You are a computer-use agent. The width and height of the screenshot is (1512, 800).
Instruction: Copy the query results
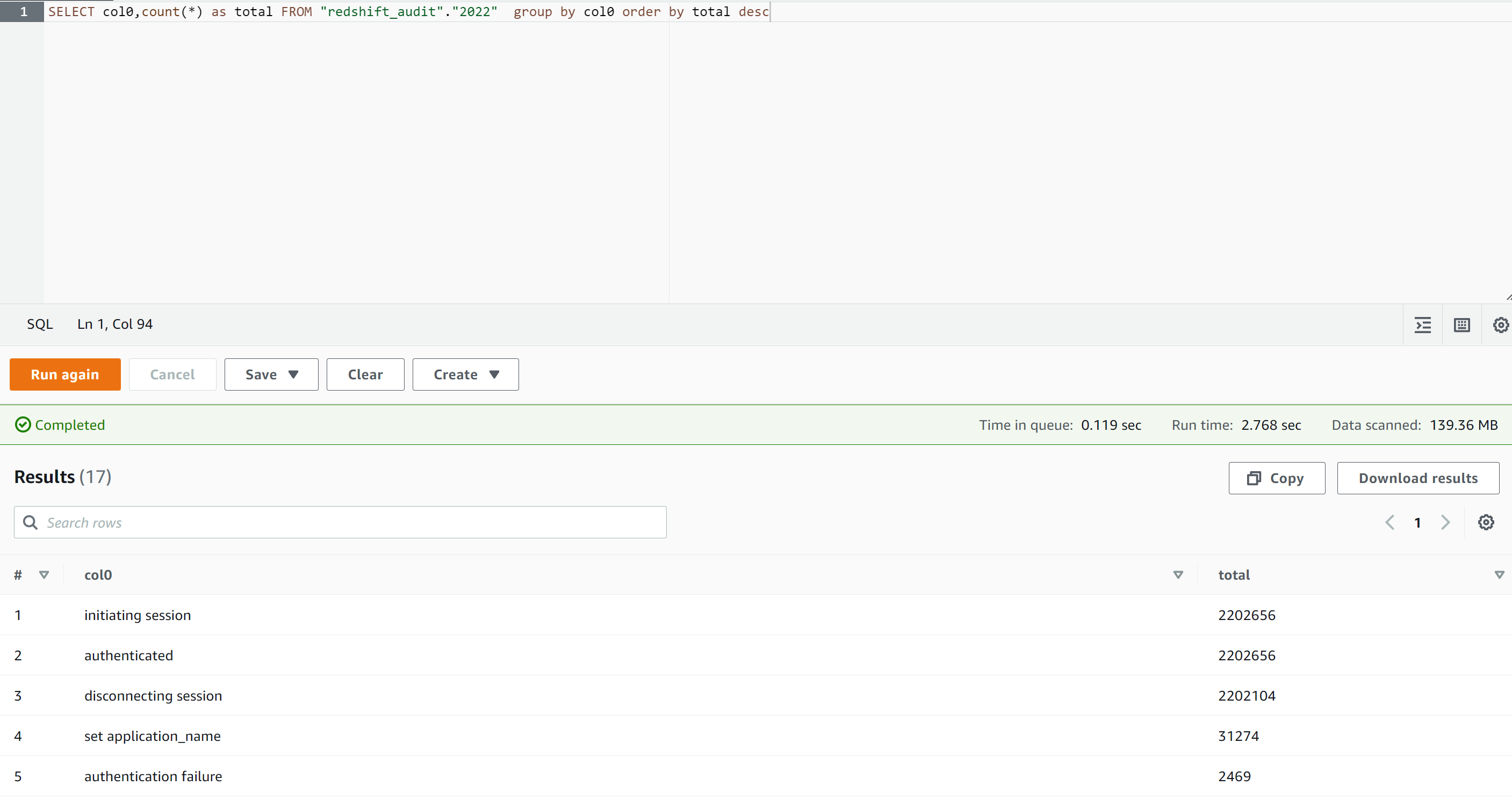1276,478
